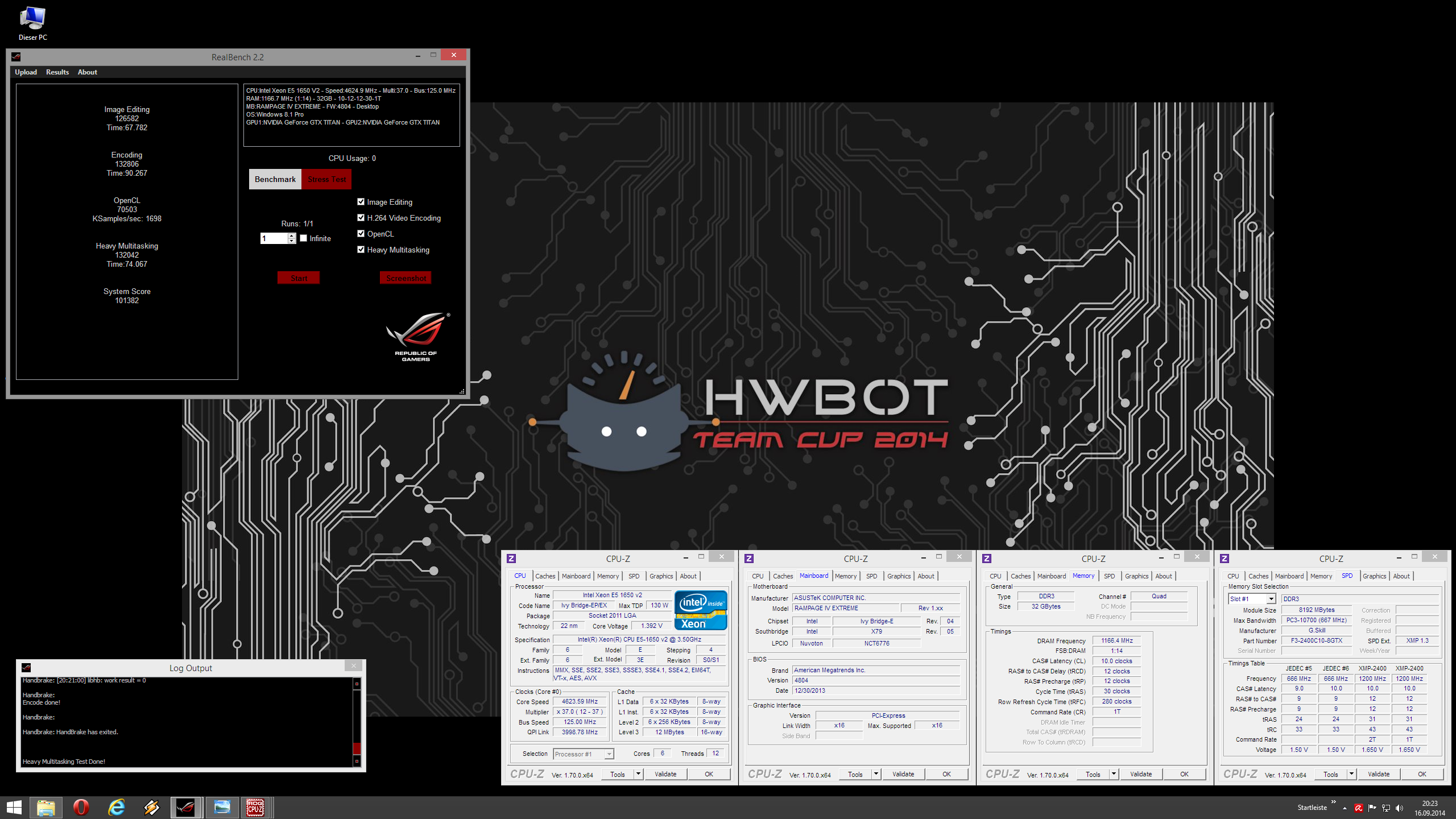Viewport: 1456px width, 819px height.
Task: Click the Log Output window icon
Action: (26, 668)
